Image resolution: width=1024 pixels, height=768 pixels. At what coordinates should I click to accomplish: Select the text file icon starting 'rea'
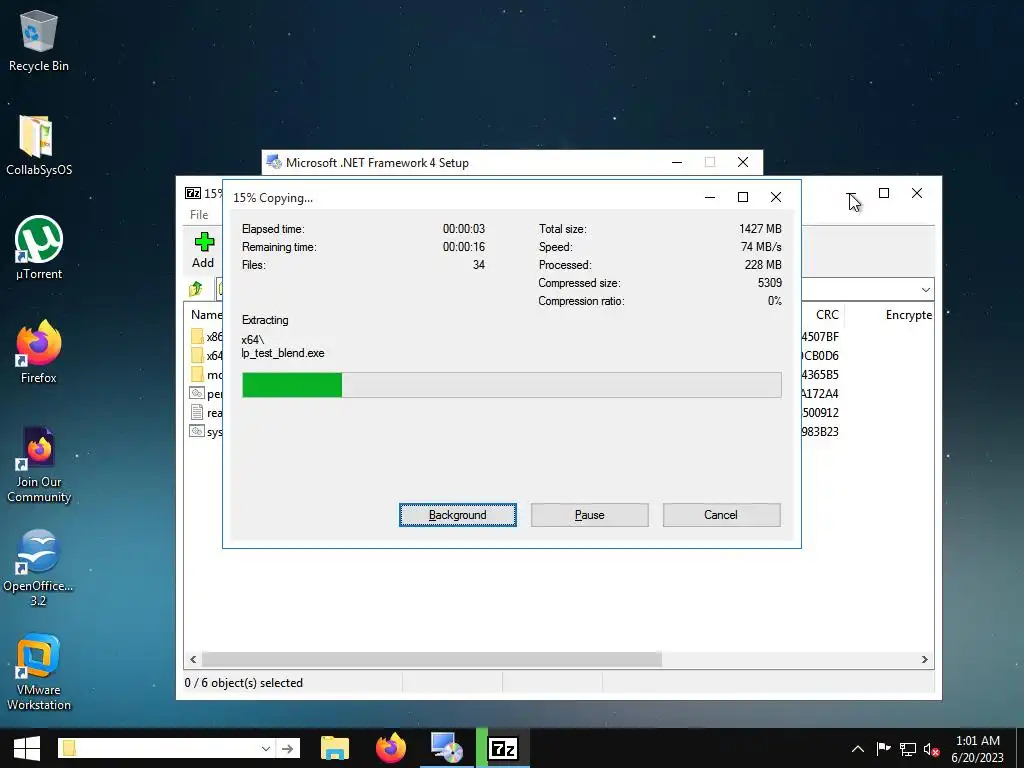point(197,412)
